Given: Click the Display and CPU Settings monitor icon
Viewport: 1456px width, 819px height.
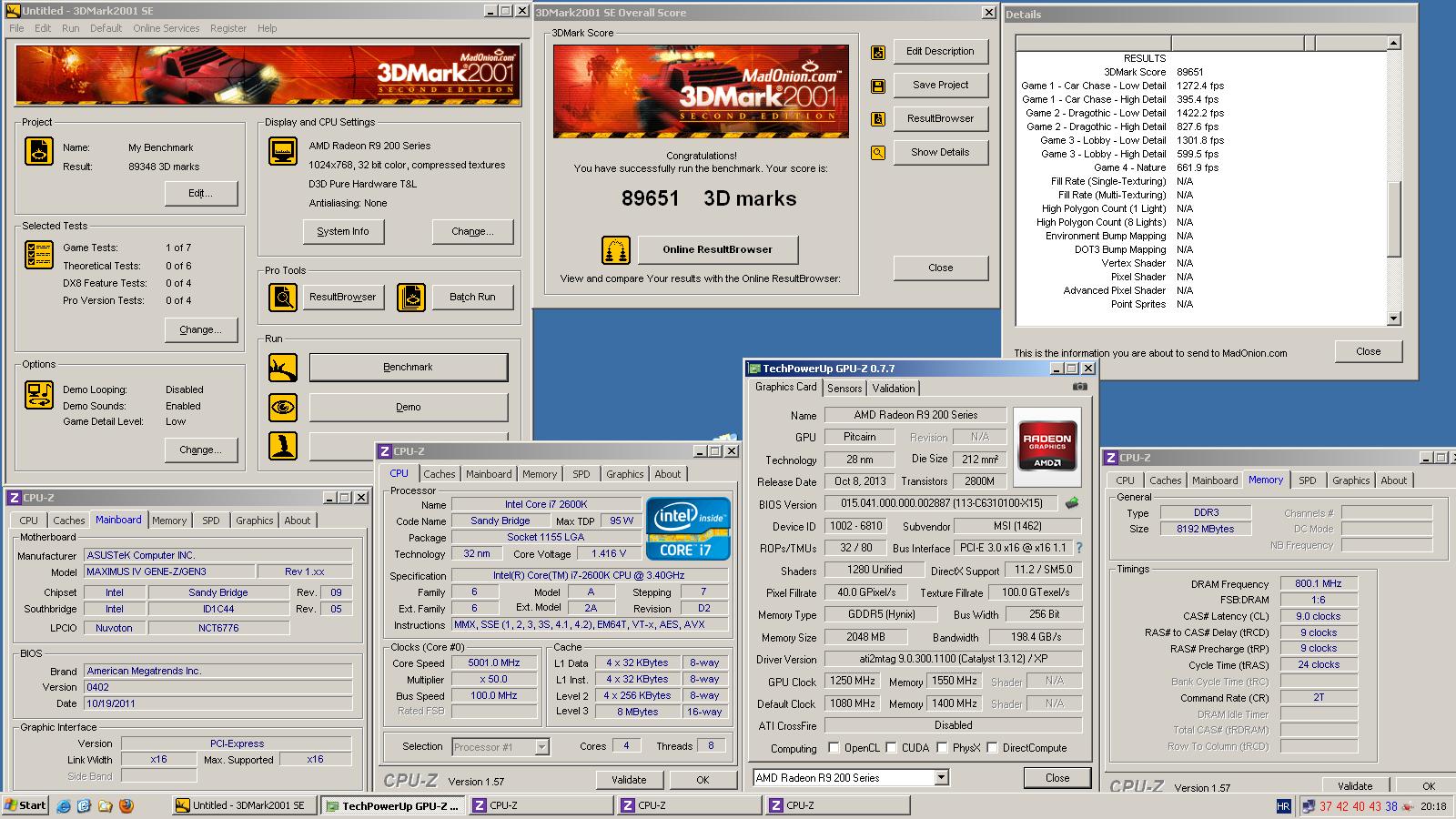Looking at the screenshot, I should tap(283, 151).
